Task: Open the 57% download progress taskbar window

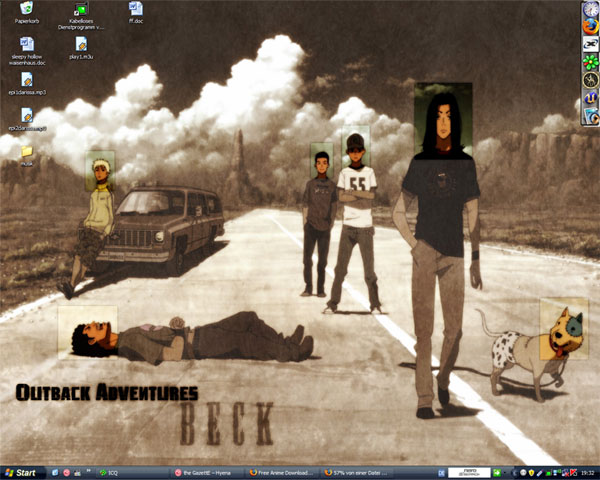Action: [x=360, y=472]
